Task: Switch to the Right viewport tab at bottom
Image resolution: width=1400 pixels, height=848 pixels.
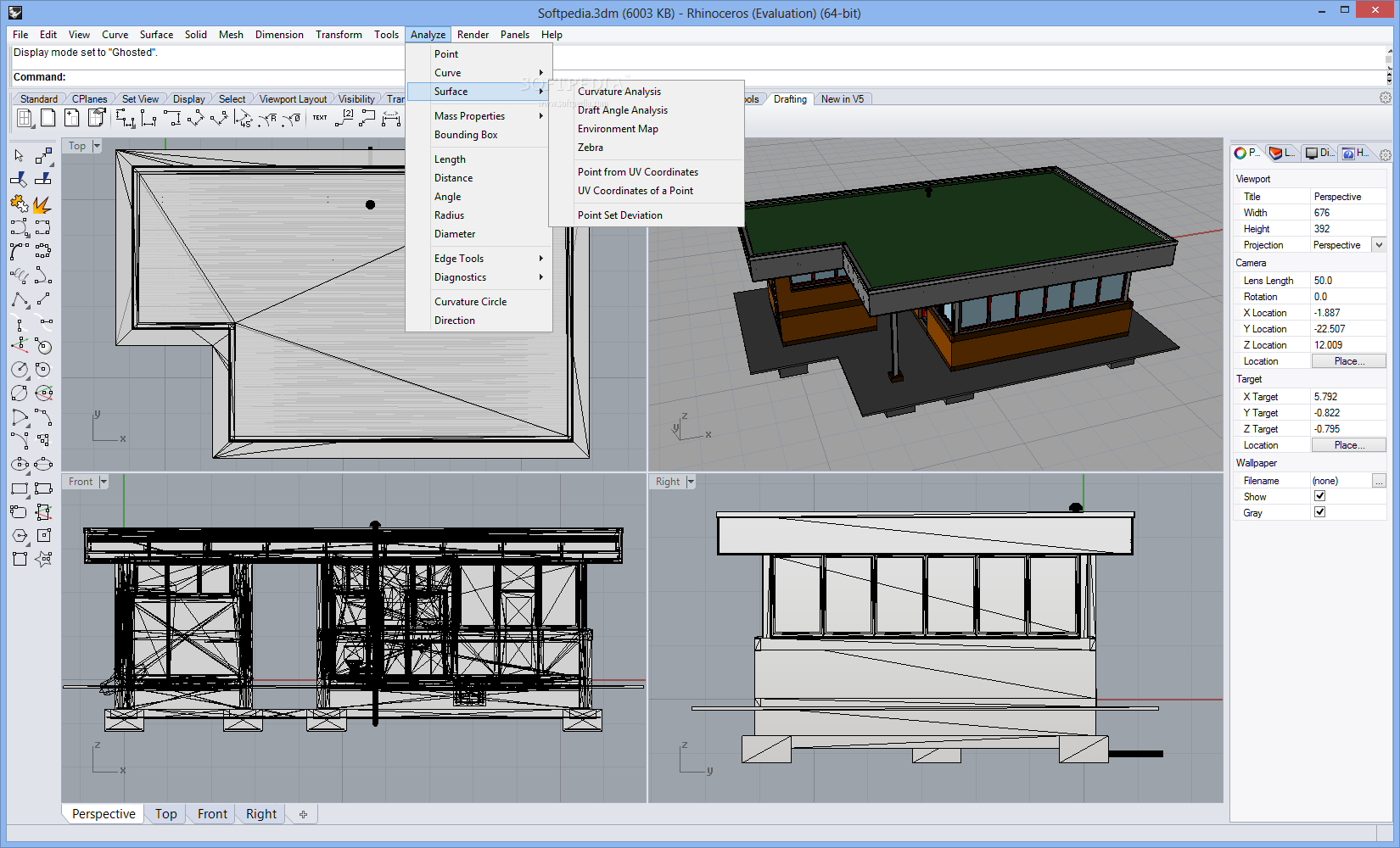Action: click(261, 814)
